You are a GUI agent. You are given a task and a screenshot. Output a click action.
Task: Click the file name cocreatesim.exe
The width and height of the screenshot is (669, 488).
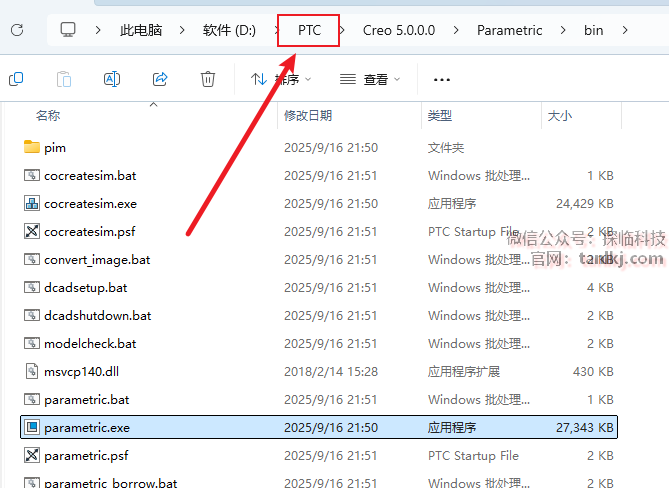tap(90, 203)
